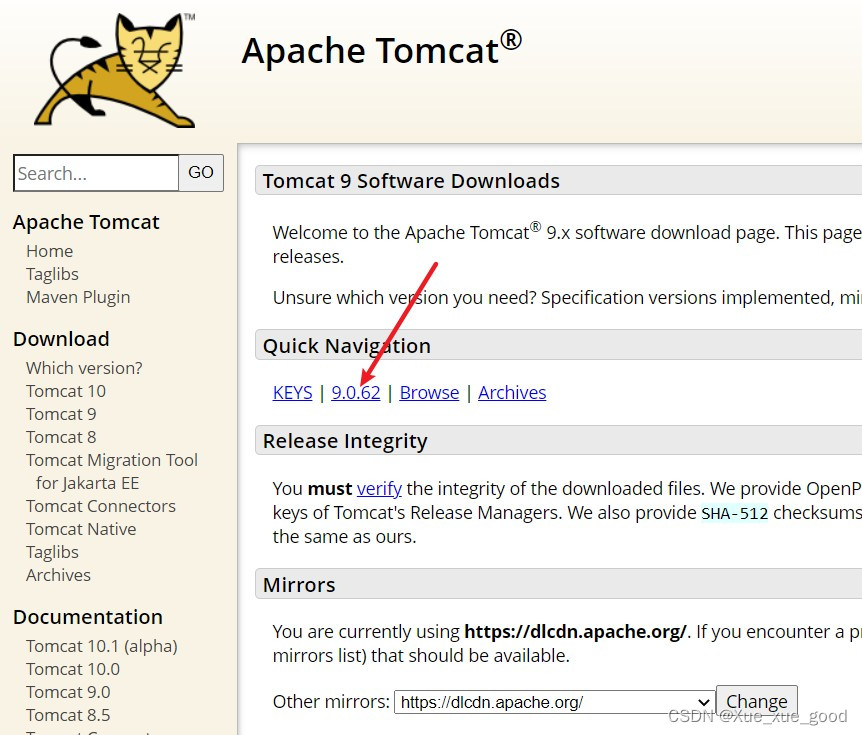Click the 'https://dlcdn.apache.org/' bold text

click(575, 632)
